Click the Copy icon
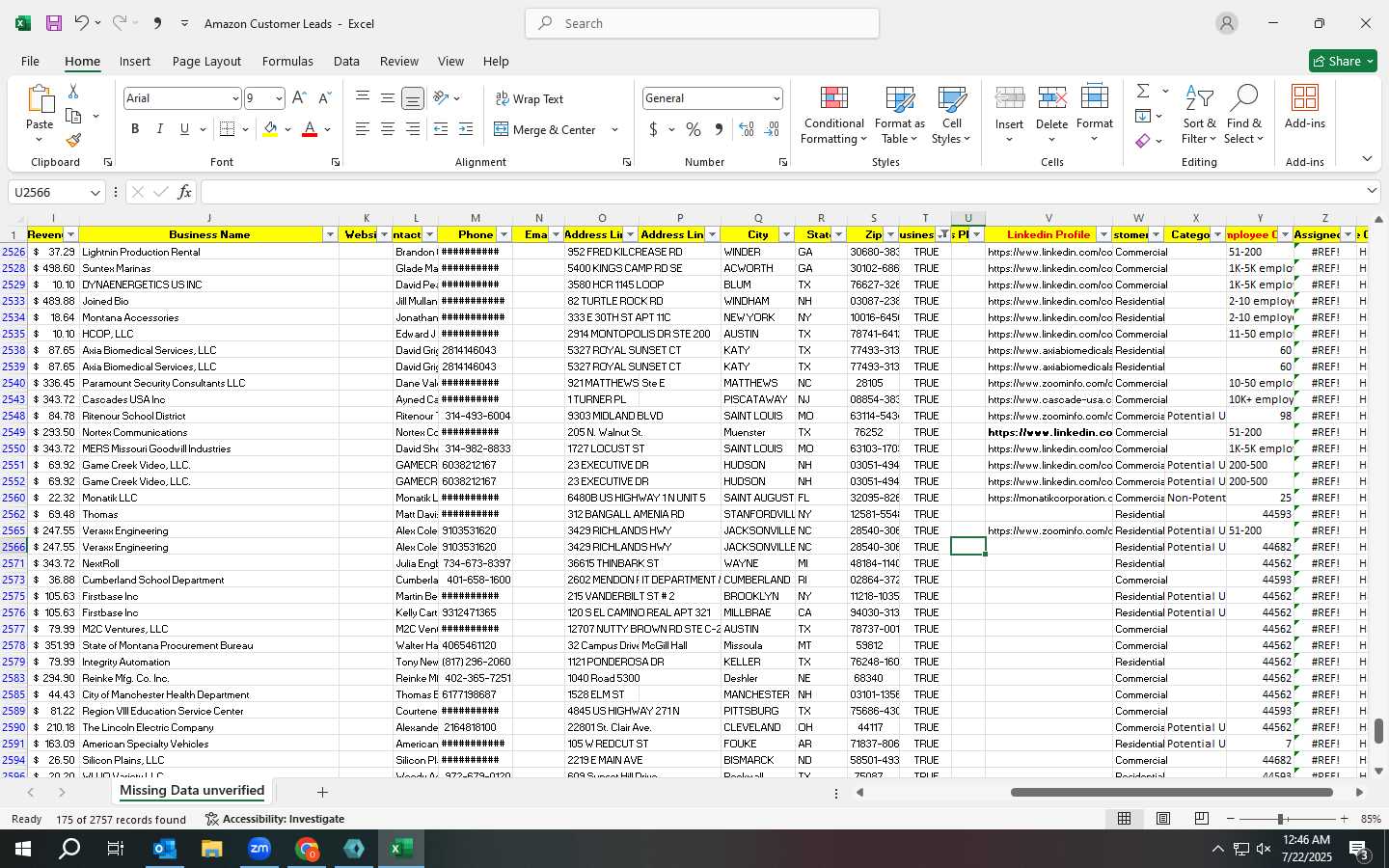 [73, 116]
